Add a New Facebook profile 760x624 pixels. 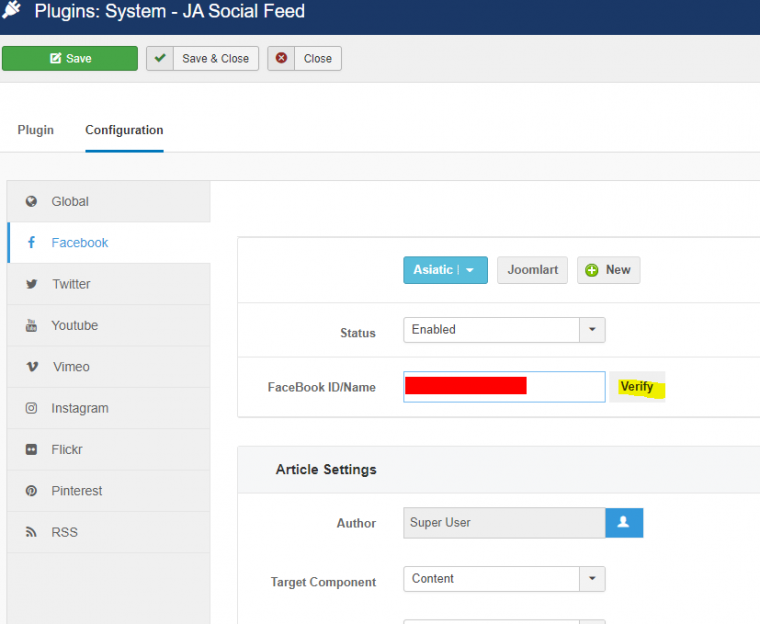click(x=608, y=270)
